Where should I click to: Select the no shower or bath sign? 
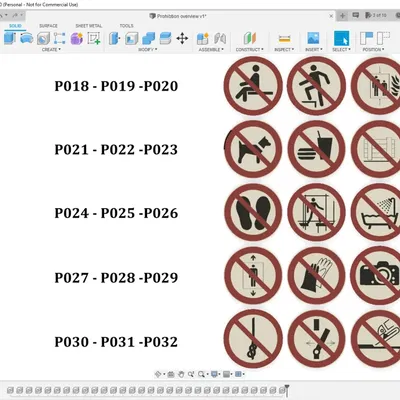coord(376,213)
